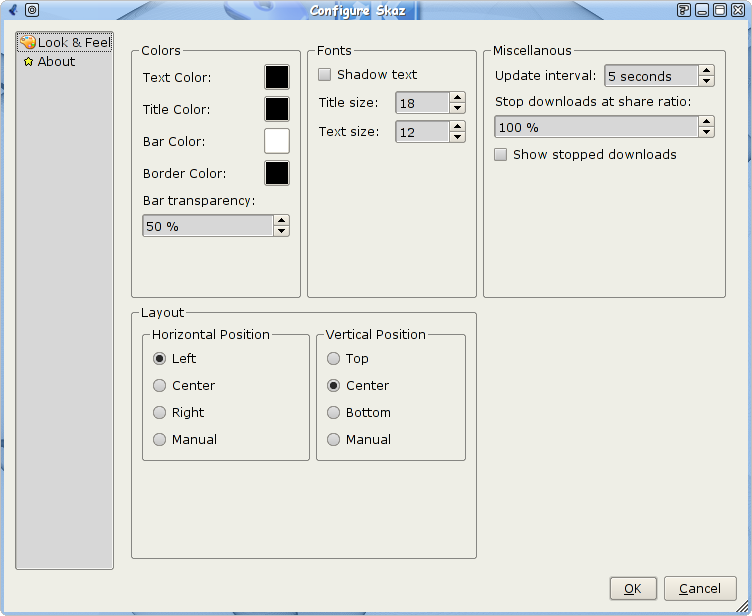752x616 pixels.
Task: Decrease Update interval with down arrow
Action: point(706,81)
